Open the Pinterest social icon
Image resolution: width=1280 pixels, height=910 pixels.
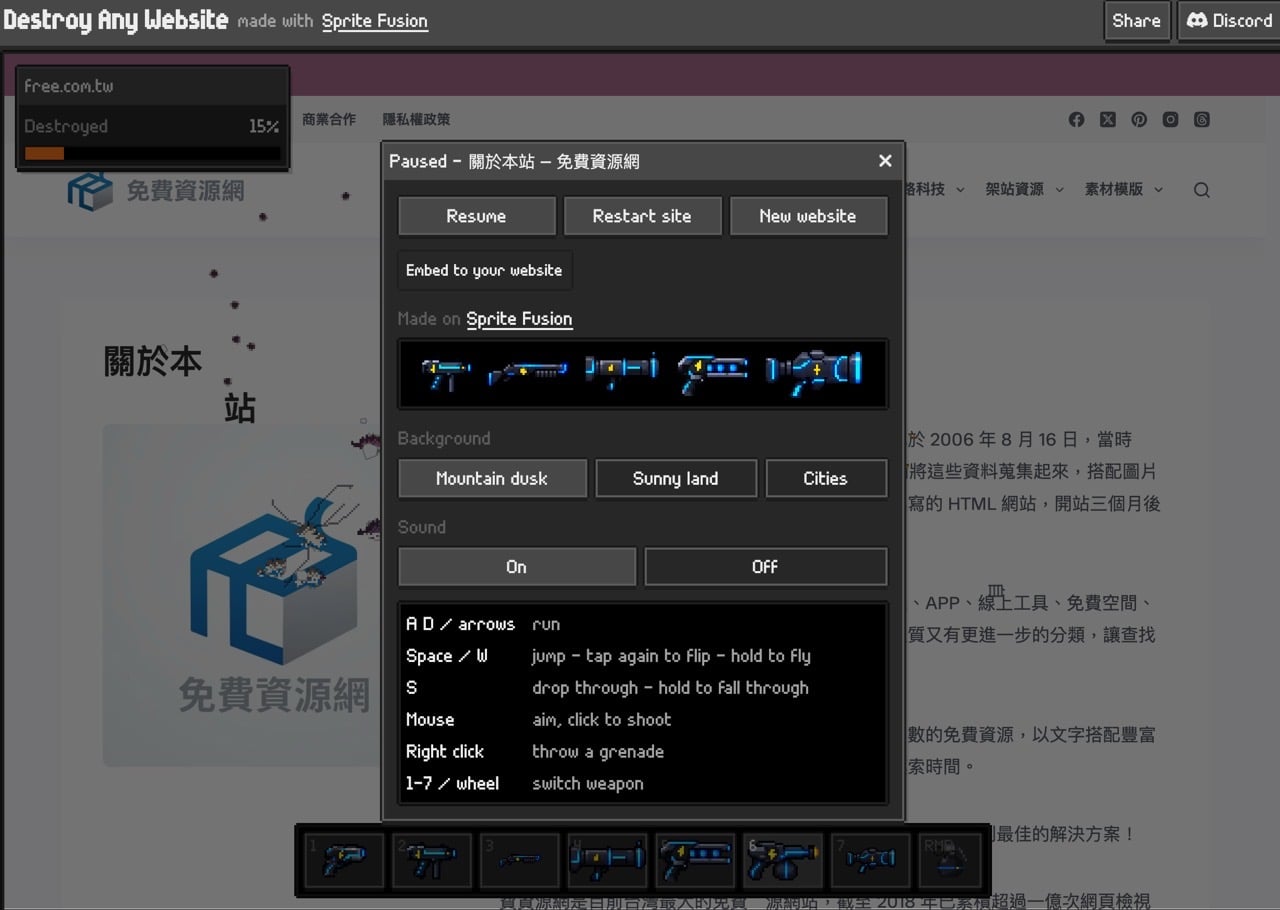(1139, 119)
